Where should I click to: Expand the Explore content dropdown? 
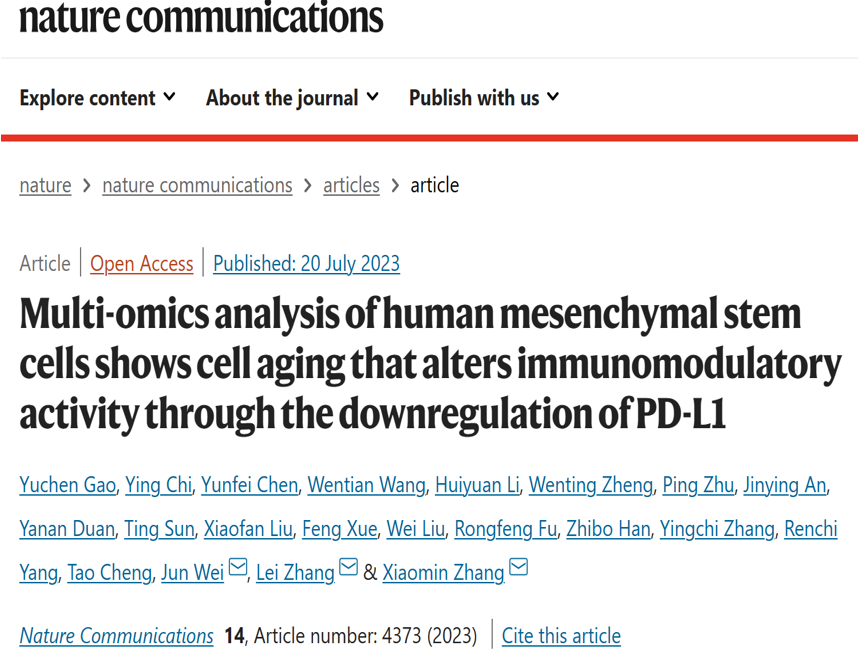click(98, 98)
